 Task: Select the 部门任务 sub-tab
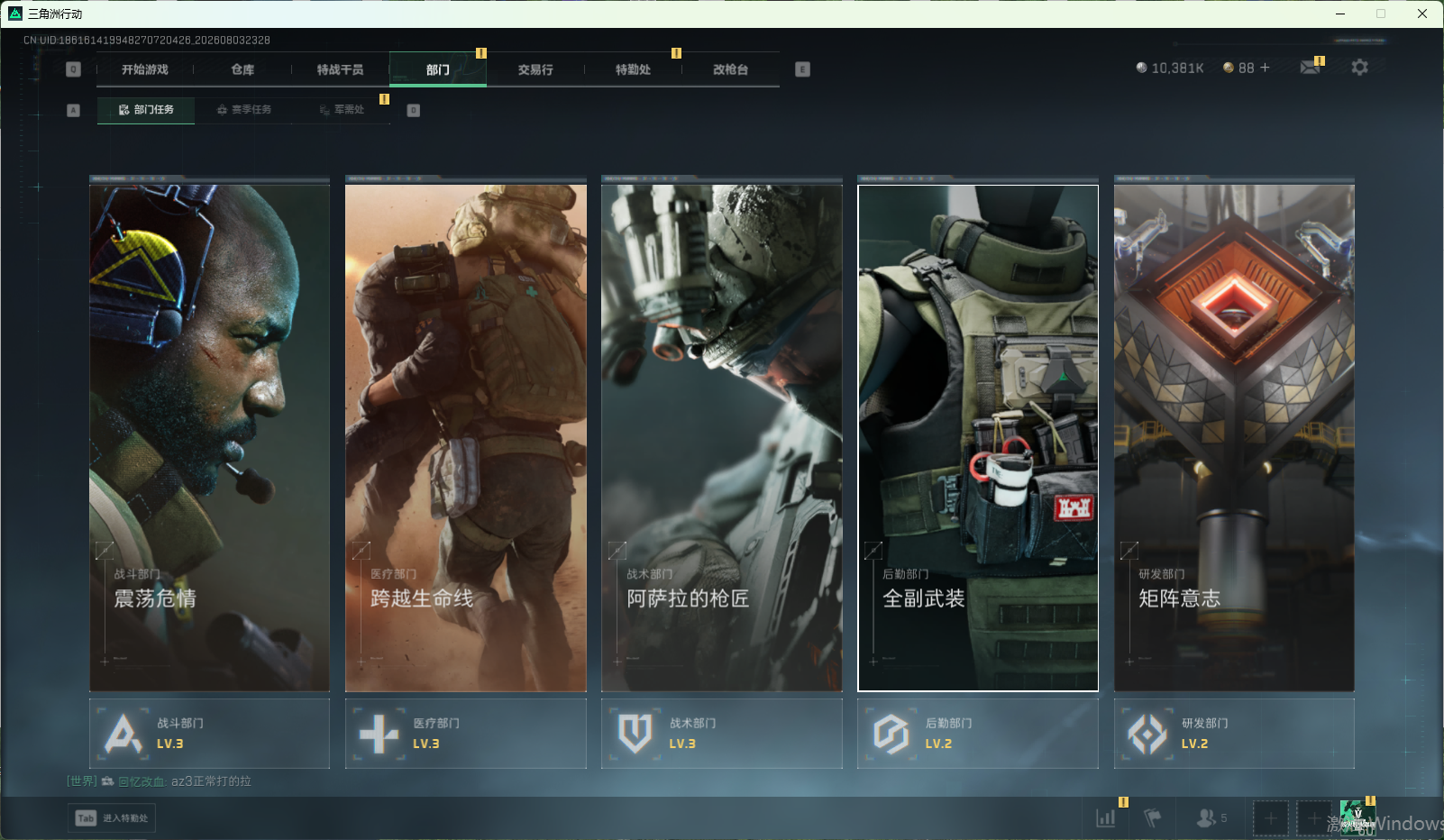(146, 110)
